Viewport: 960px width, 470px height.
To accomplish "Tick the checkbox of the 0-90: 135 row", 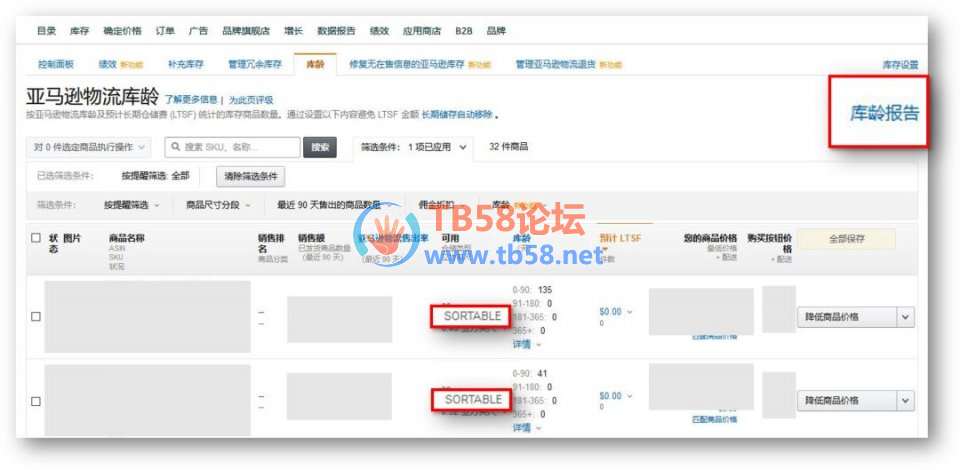I will 36,316.
